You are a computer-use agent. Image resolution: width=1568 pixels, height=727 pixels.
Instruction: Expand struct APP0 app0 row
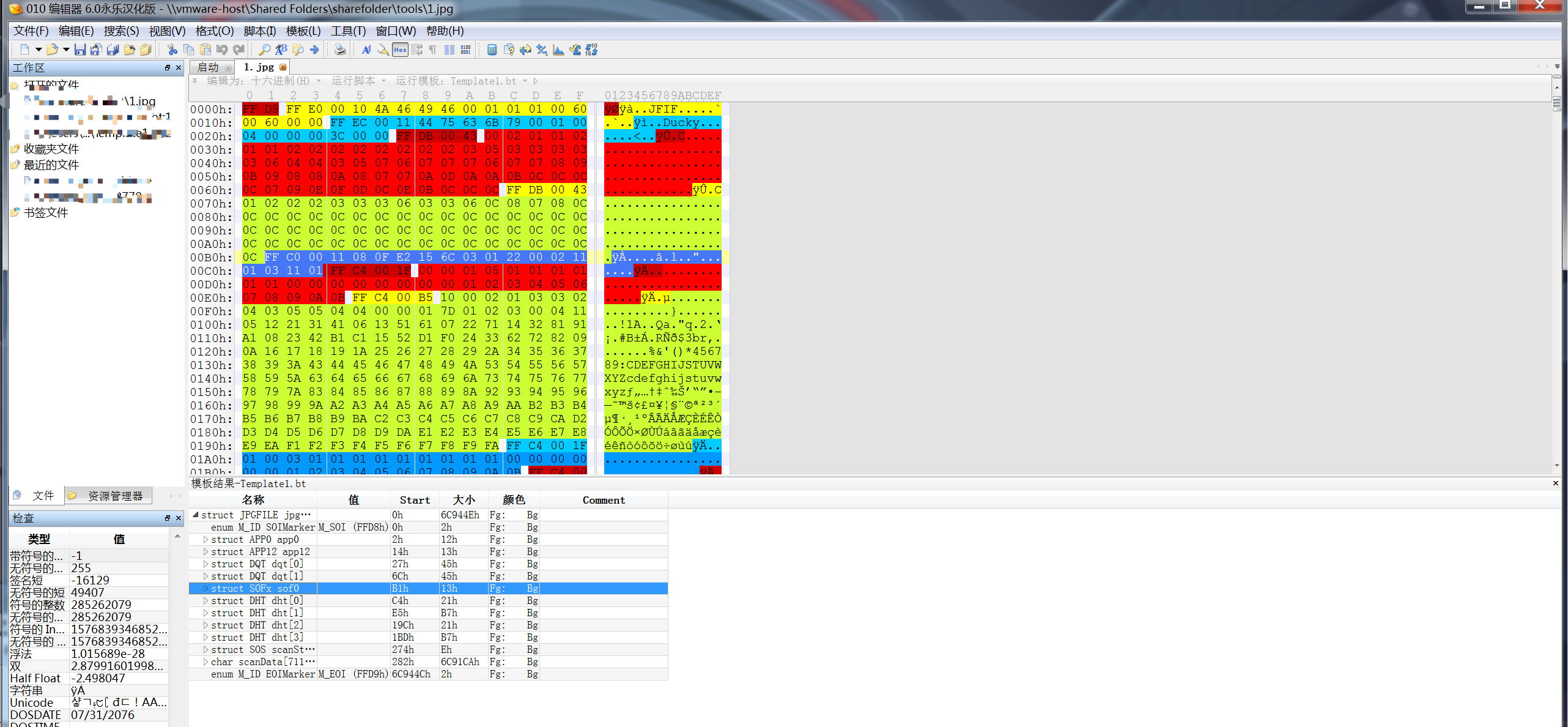206,539
